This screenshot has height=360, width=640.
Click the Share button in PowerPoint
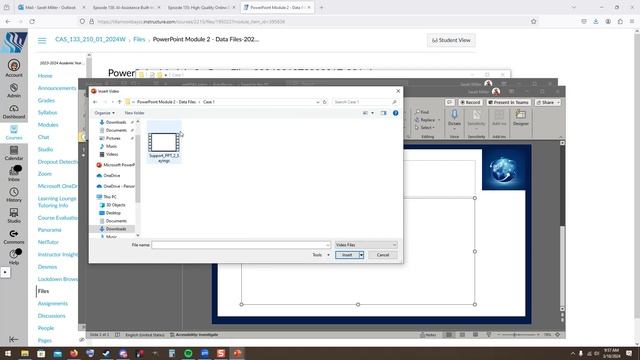point(547,102)
